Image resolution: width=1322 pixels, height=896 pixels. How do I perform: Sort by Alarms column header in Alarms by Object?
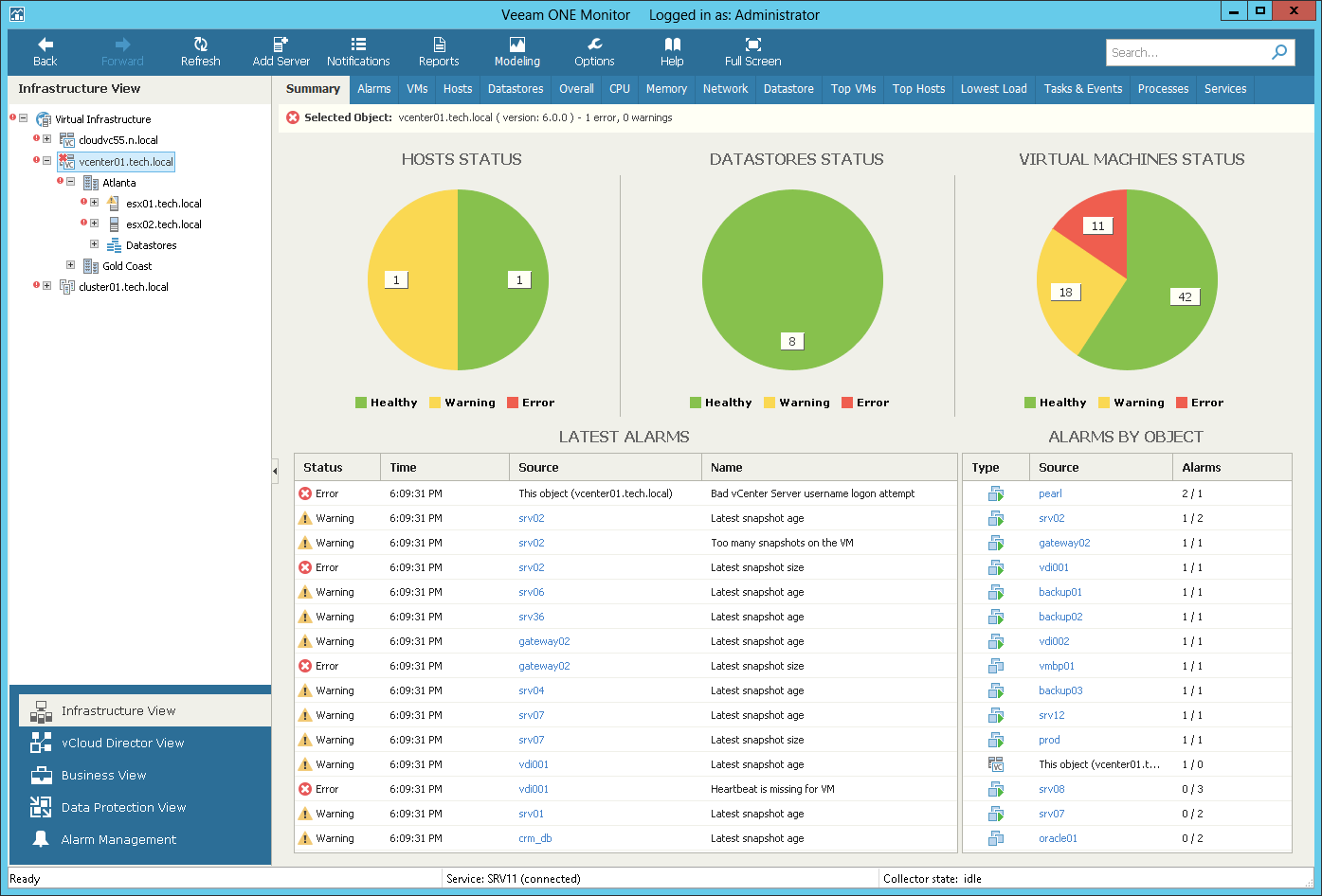coord(1232,467)
